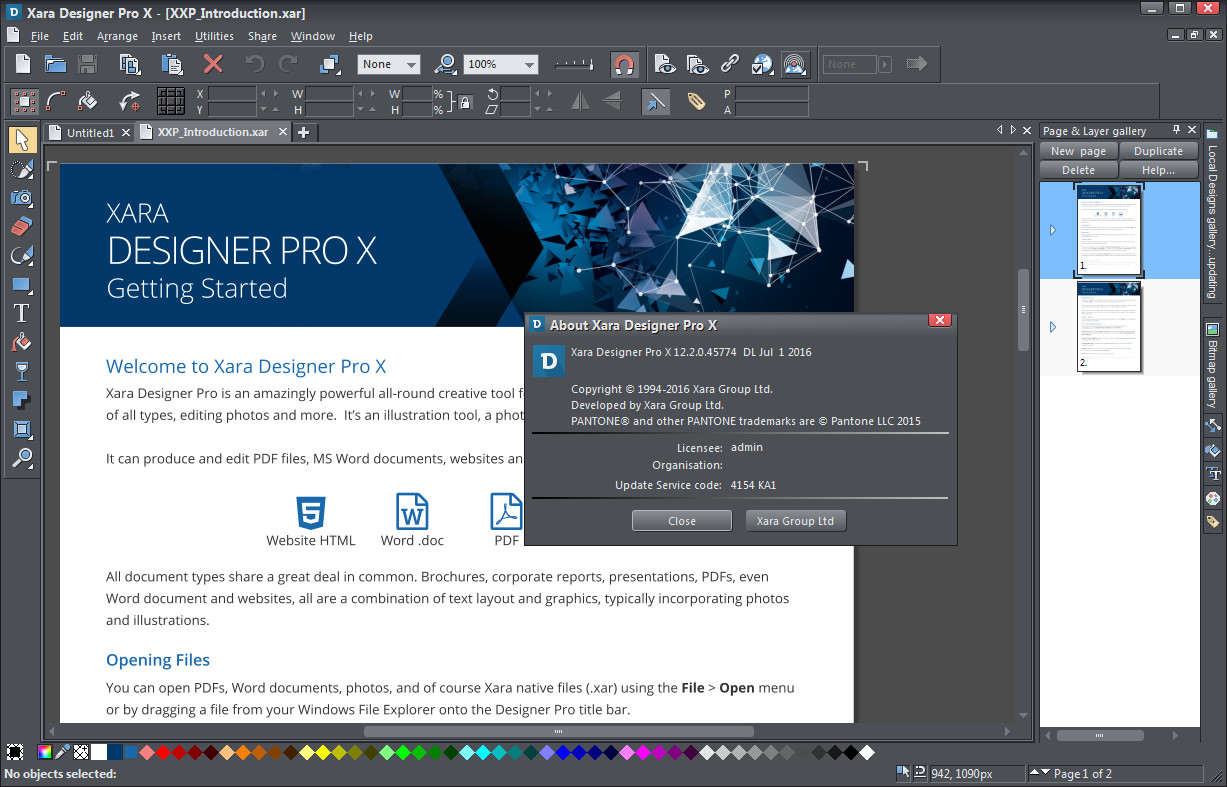This screenshot has height=787, width=1227.
Task: Select the Fill tool
Action: (21, 342)
